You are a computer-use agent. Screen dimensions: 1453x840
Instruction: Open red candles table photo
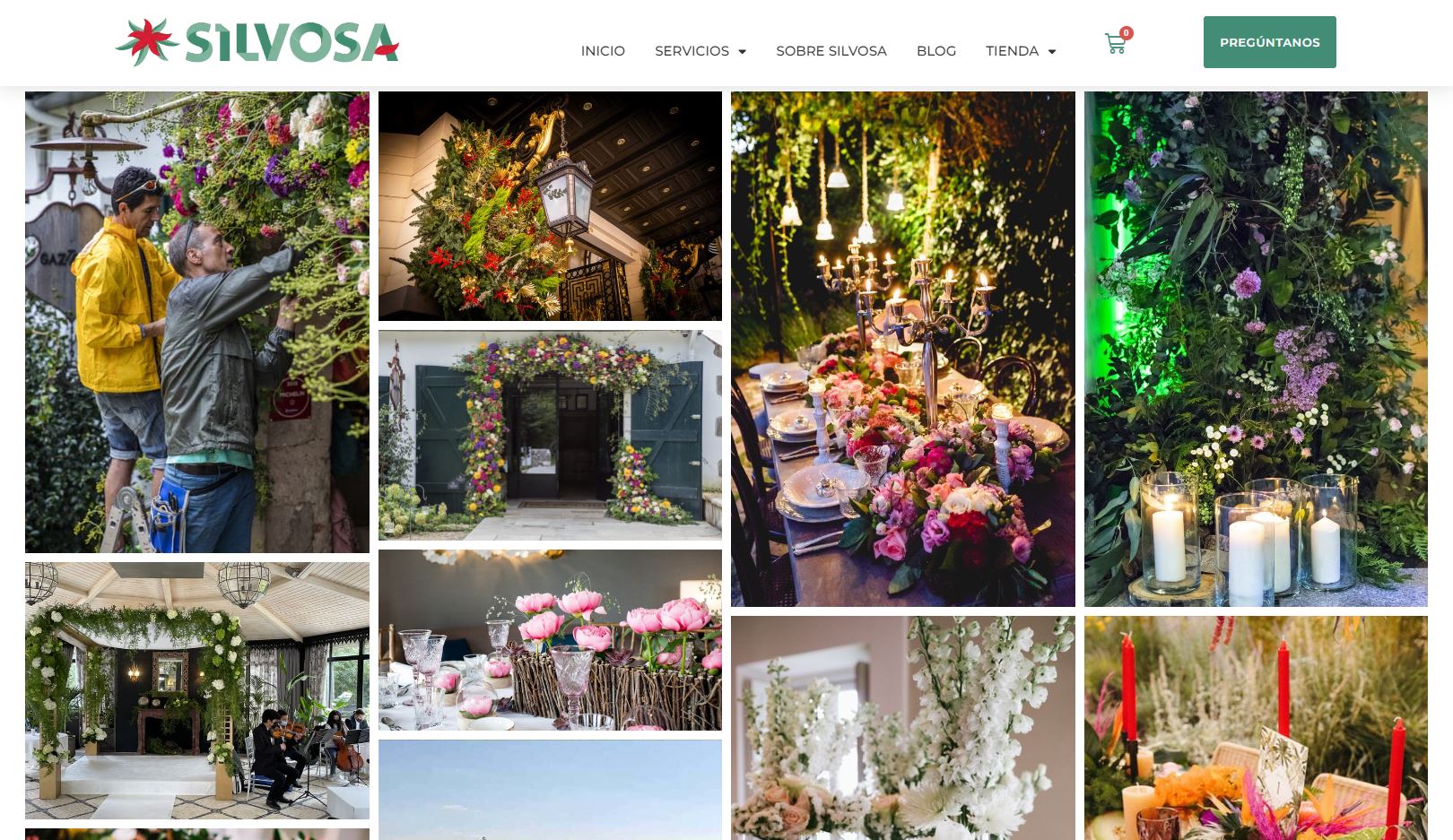pos(1256,728)
